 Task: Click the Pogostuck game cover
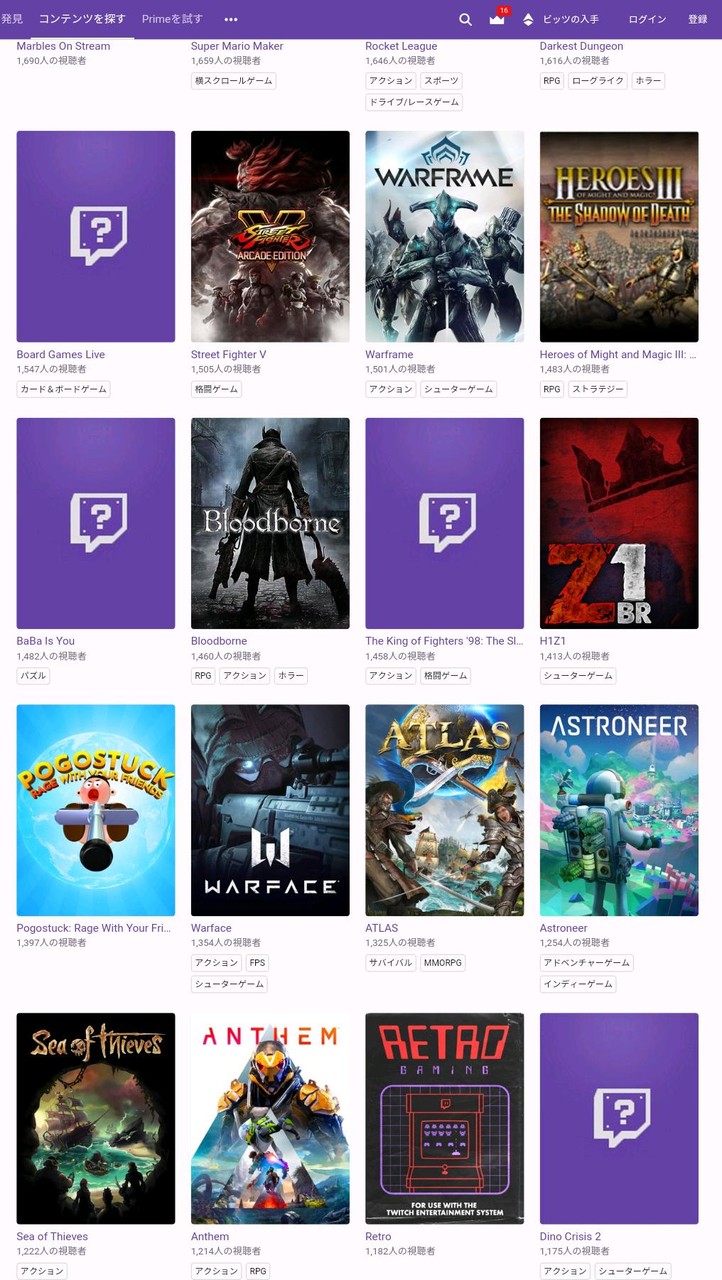96,810
